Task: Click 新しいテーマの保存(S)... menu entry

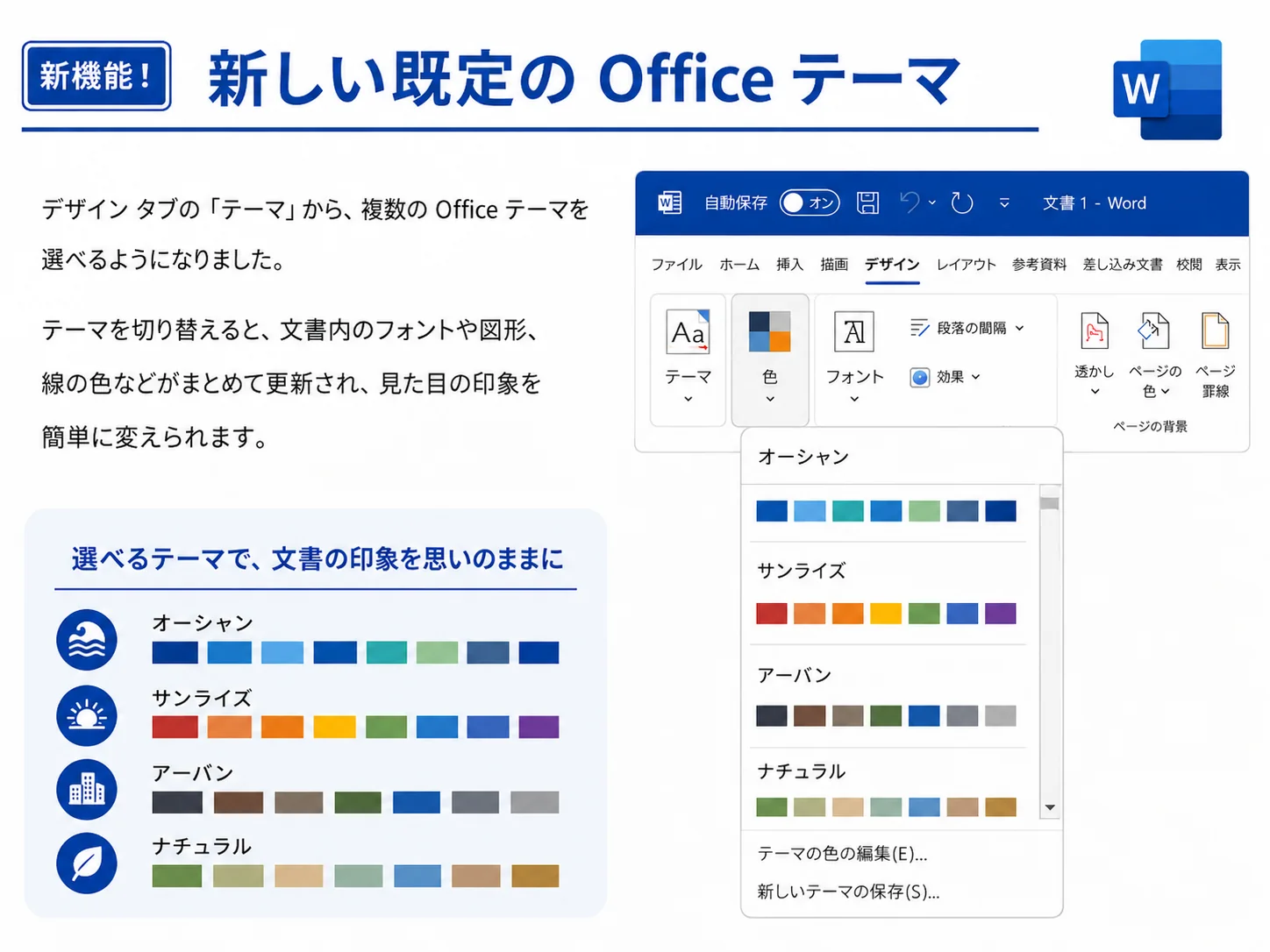Action: point(848,892)
